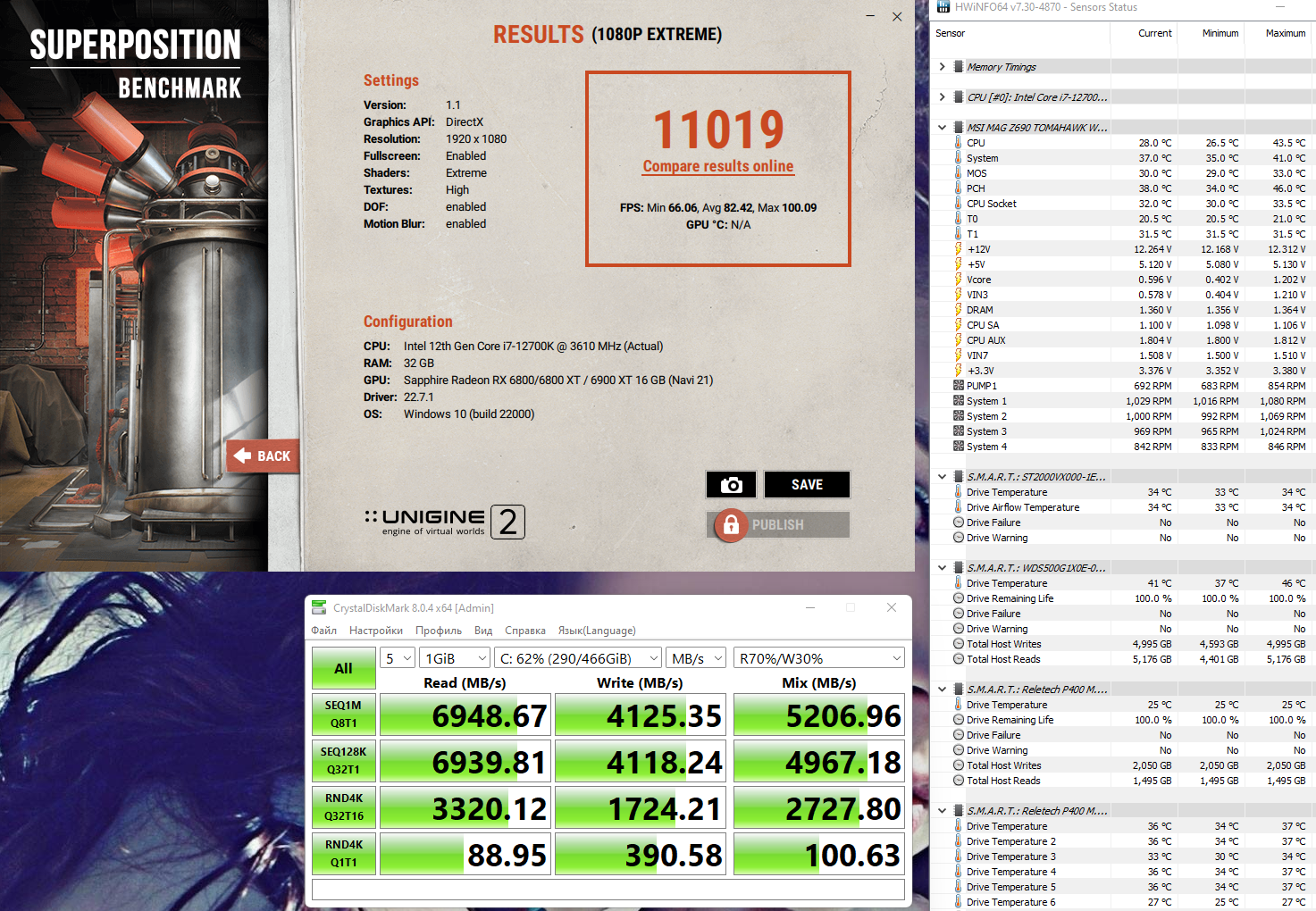1316x911 pixels.
Task: Expand the Memory Timings sensor group
Action: 943,67
